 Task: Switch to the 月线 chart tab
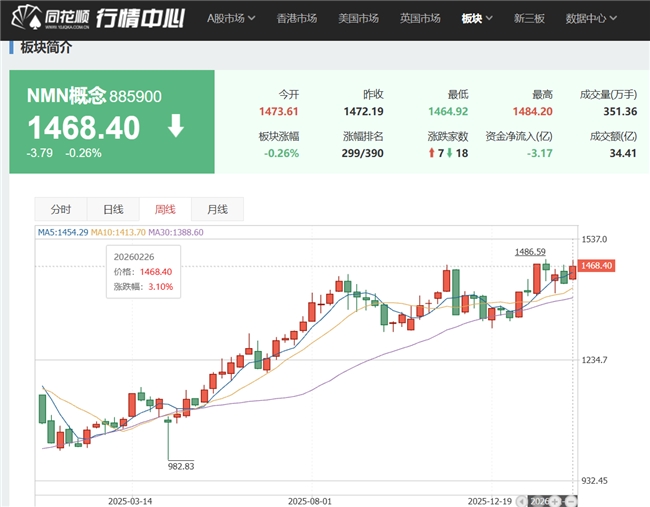[217, 209]
